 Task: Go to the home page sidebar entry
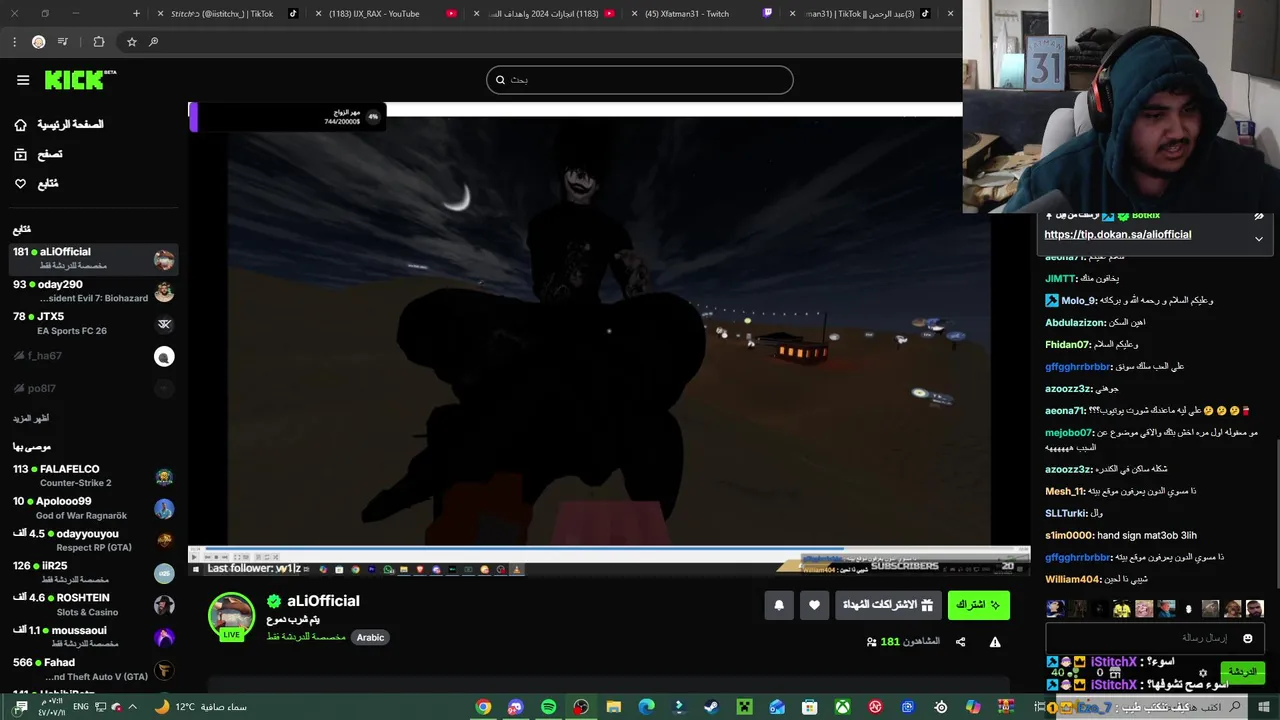click(x=60, y=124)
